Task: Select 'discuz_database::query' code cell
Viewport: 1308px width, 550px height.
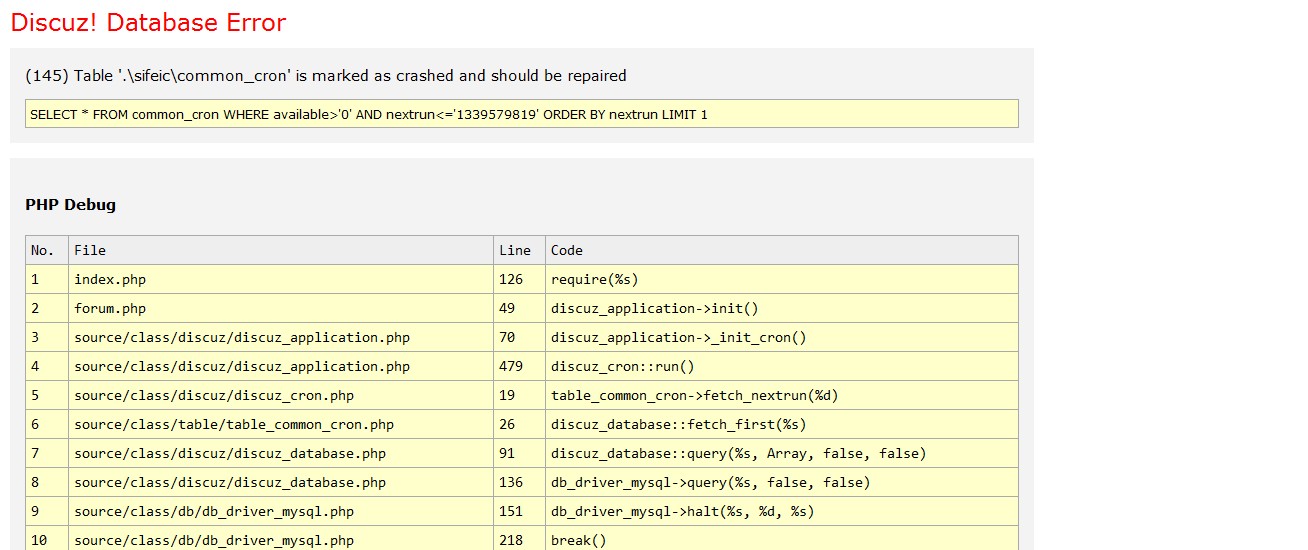Action: [782, 453]
